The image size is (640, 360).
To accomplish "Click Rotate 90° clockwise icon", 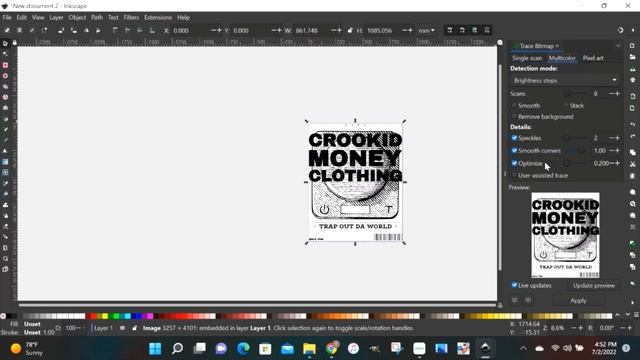I will 73,30.
